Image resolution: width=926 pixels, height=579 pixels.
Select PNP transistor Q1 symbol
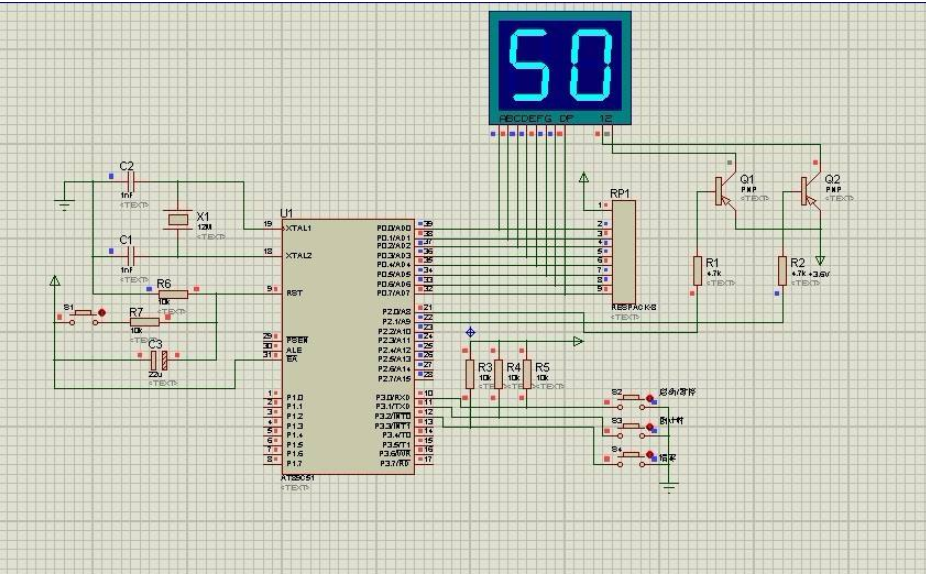point(725,191)
